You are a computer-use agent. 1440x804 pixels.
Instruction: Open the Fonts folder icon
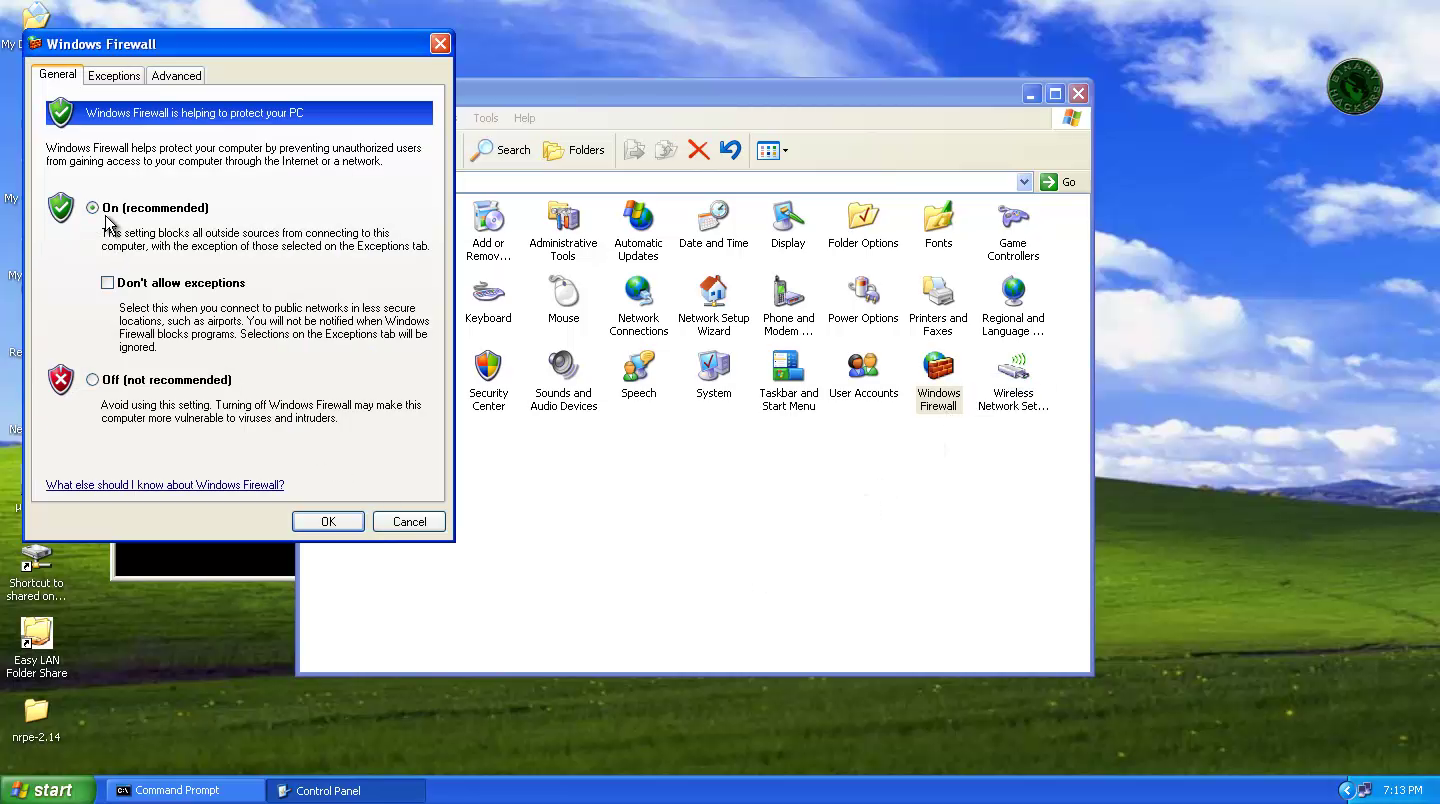938,225
